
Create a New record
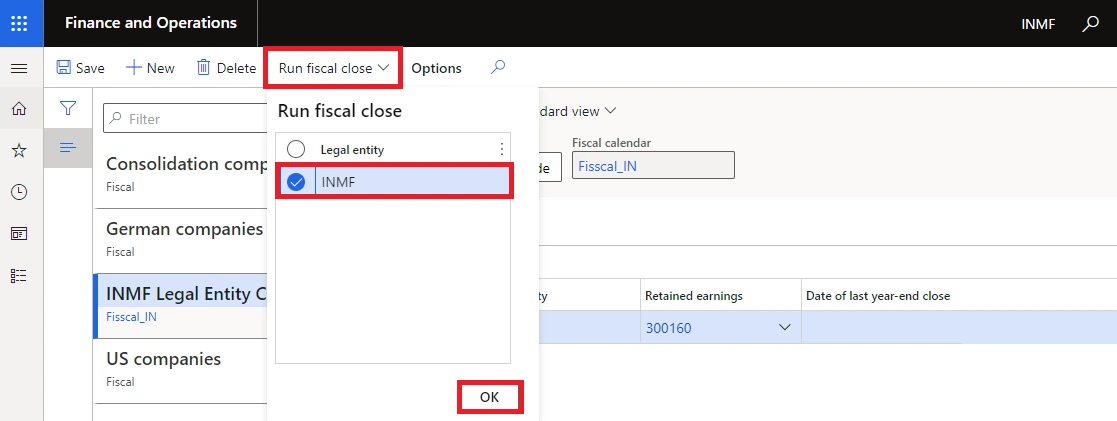[150, 68]
